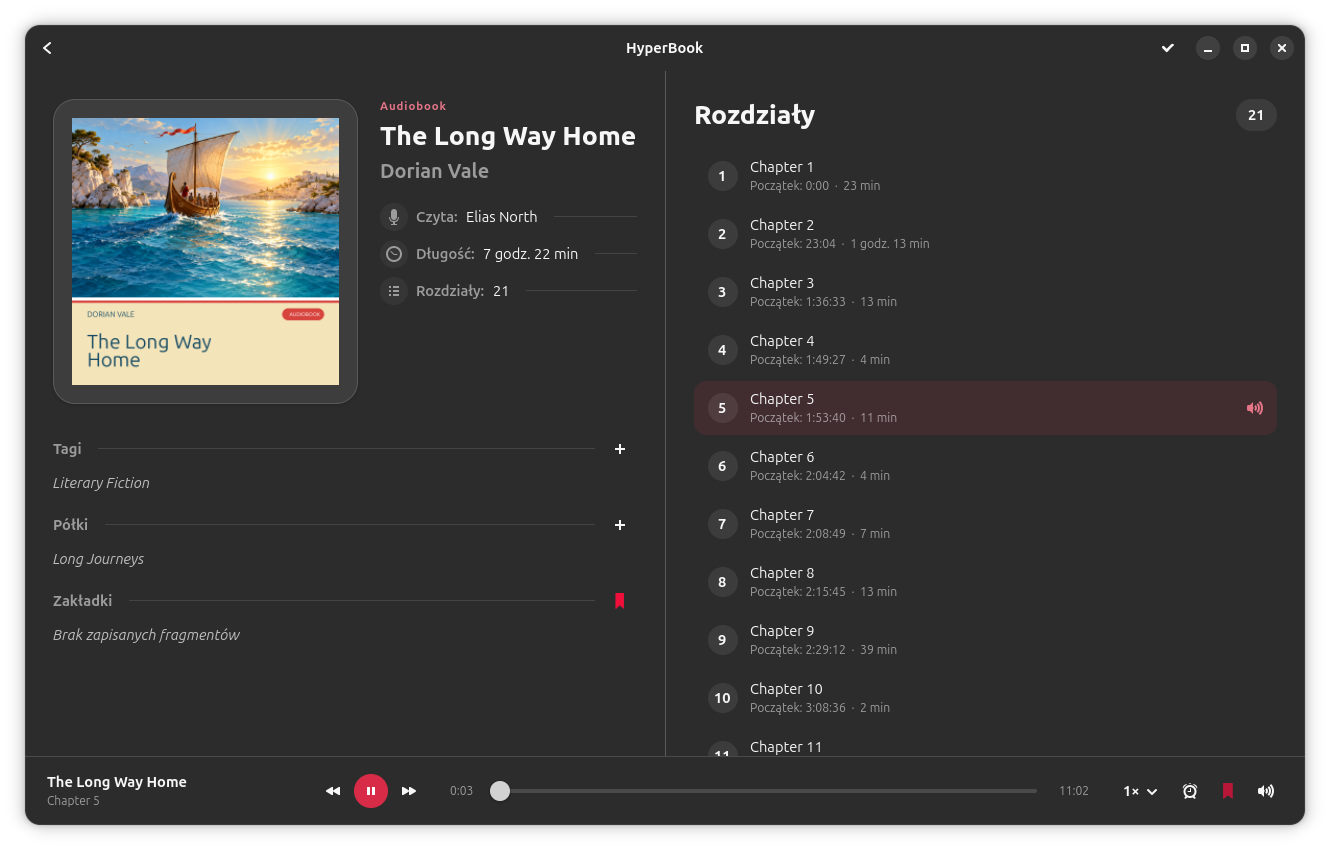
Task: Click title The Long Way Home in player bar
Action: pyautogui.click(x=117, y=782)
